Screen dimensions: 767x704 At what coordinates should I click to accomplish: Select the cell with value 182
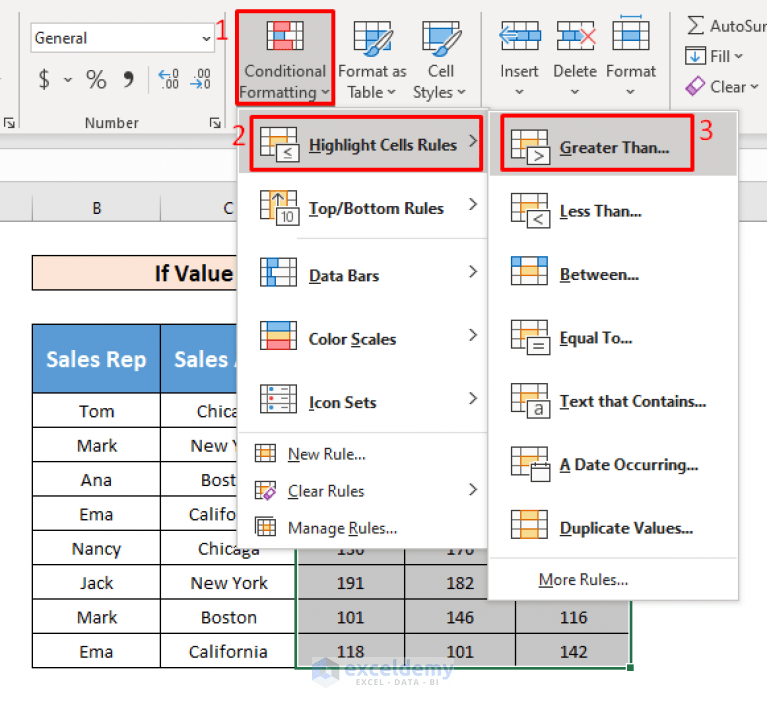pyautogui.click(x=460, y=583)
